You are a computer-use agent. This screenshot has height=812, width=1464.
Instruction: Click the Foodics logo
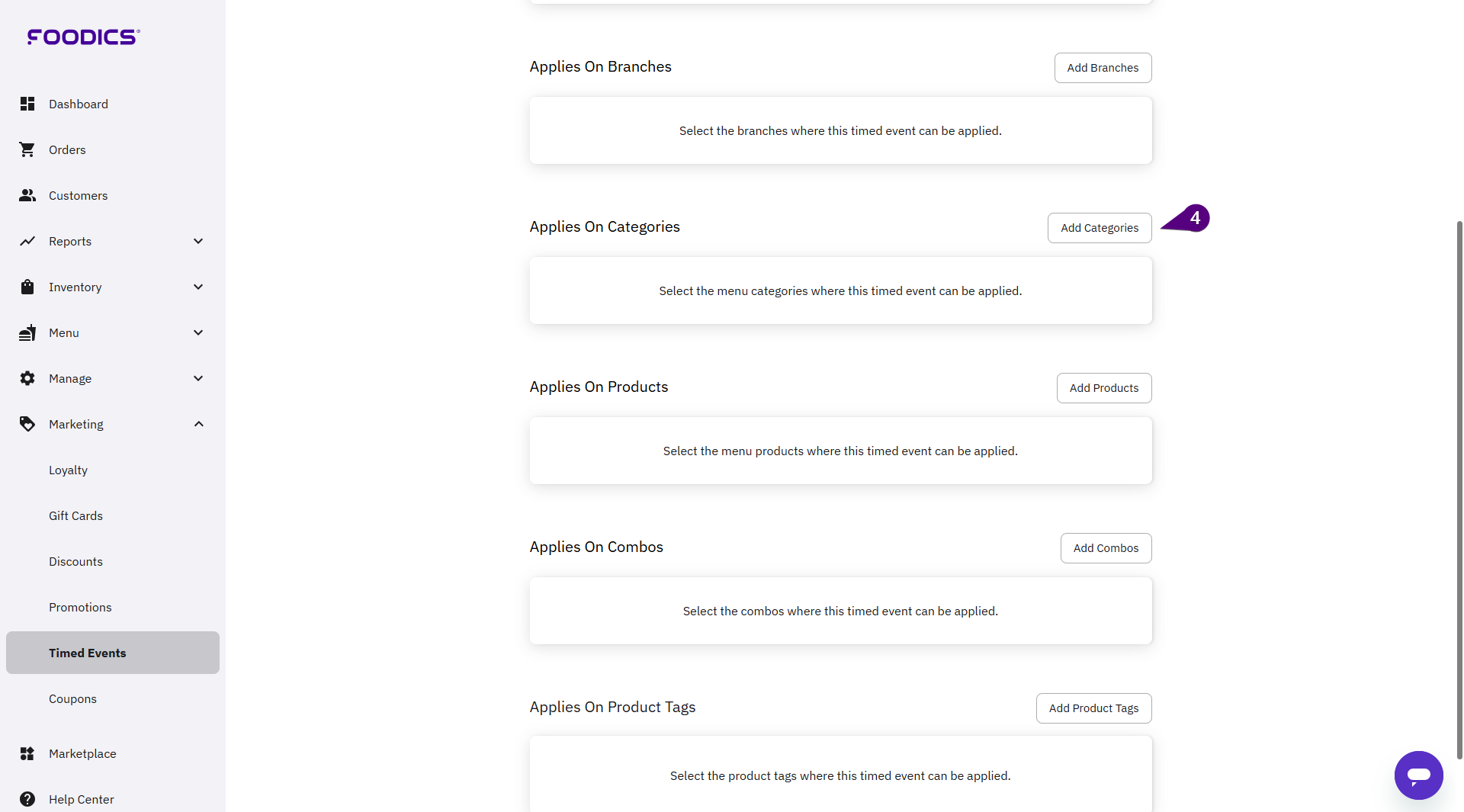point(83,37)
